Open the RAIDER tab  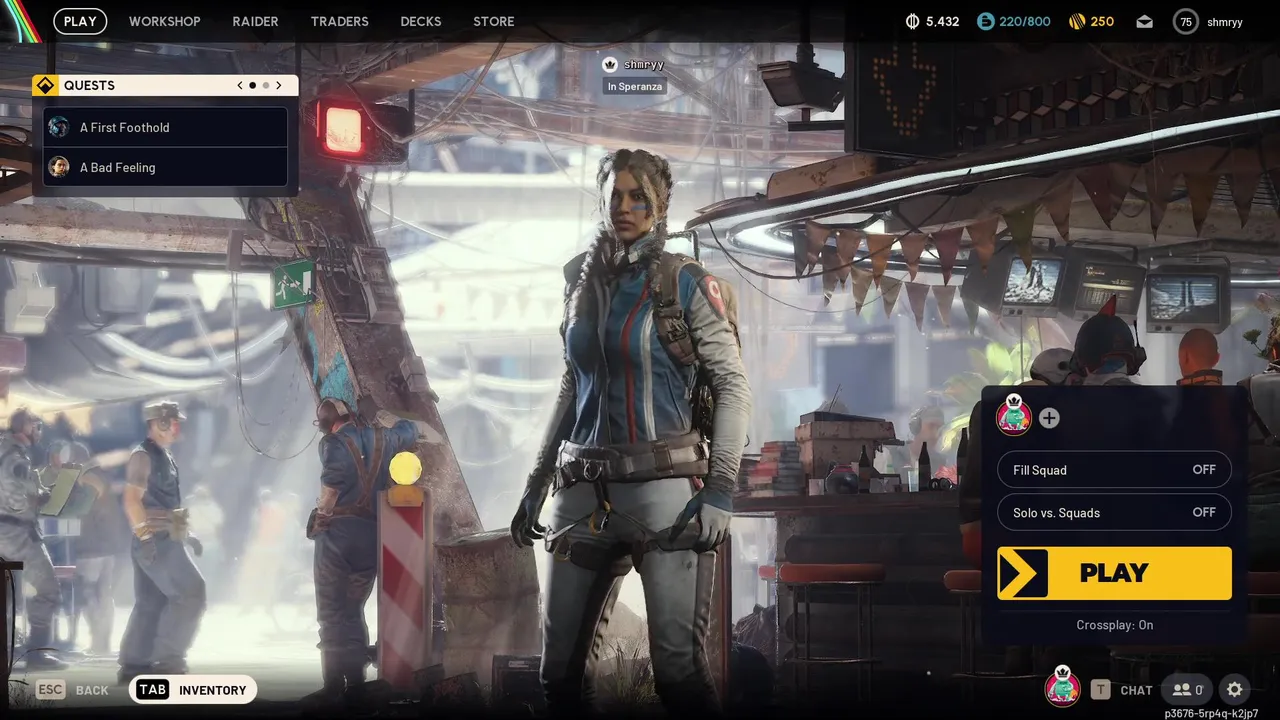255,21
